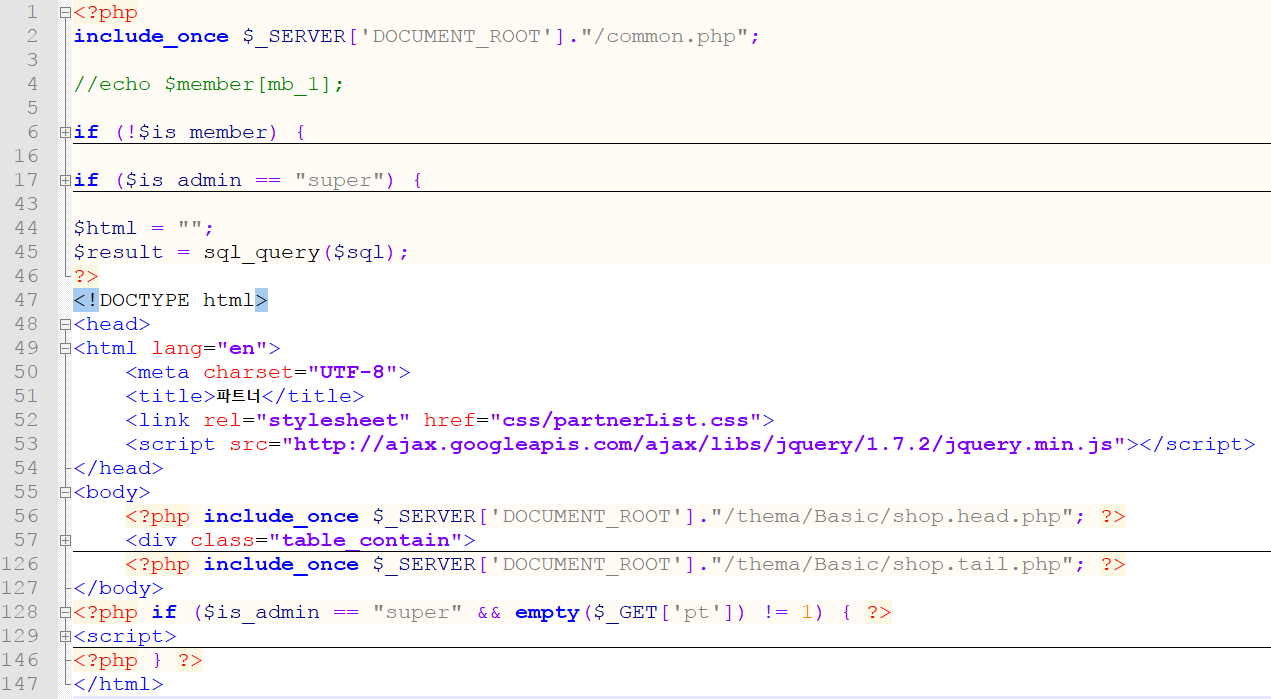Click the <!DOCTYPE html> declaration
1271x699 pixels.
coord(171,300)
